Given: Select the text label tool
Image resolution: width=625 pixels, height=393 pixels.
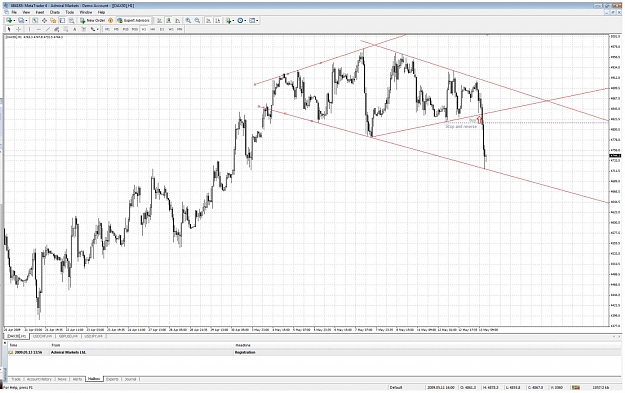Looking at the screenshot, I should click(84, 29).
